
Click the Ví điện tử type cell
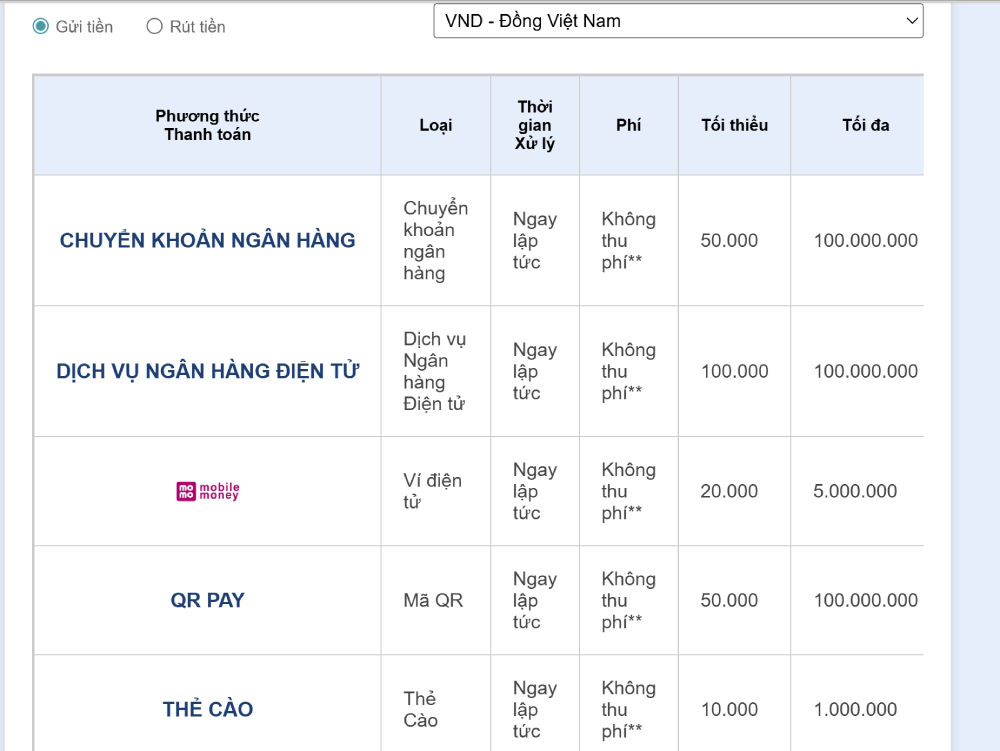432,491
